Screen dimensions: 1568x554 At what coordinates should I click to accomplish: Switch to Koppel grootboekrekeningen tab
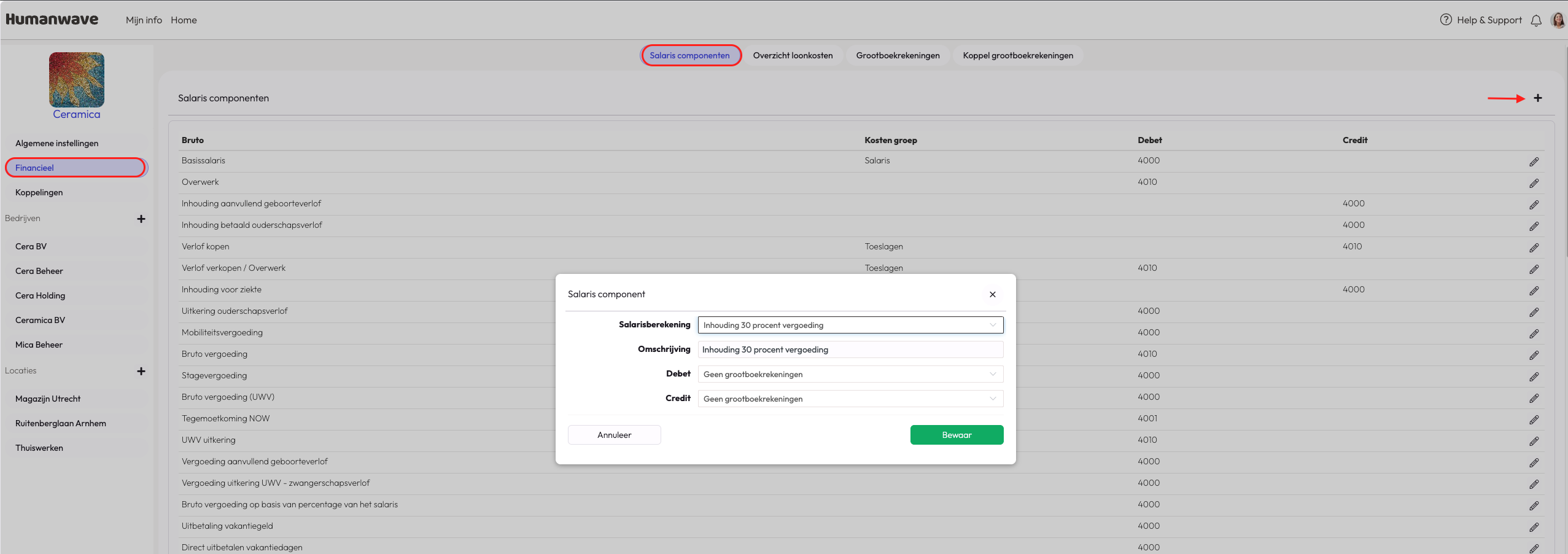(1018, 55)
